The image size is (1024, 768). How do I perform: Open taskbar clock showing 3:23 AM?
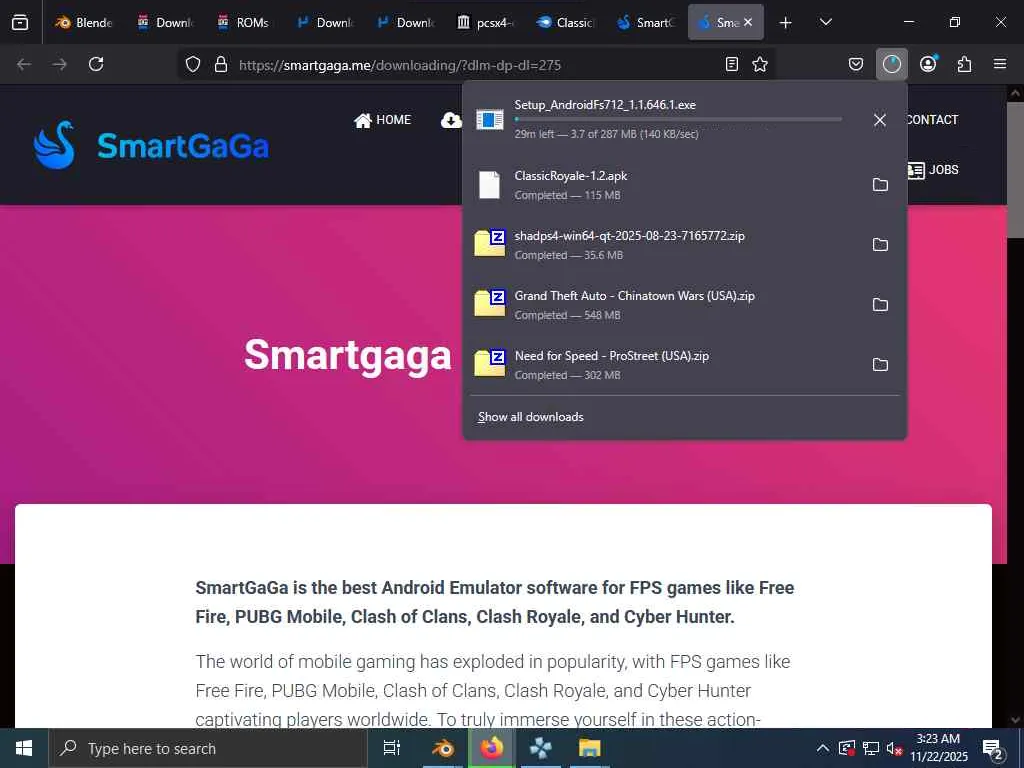(939, 748)
